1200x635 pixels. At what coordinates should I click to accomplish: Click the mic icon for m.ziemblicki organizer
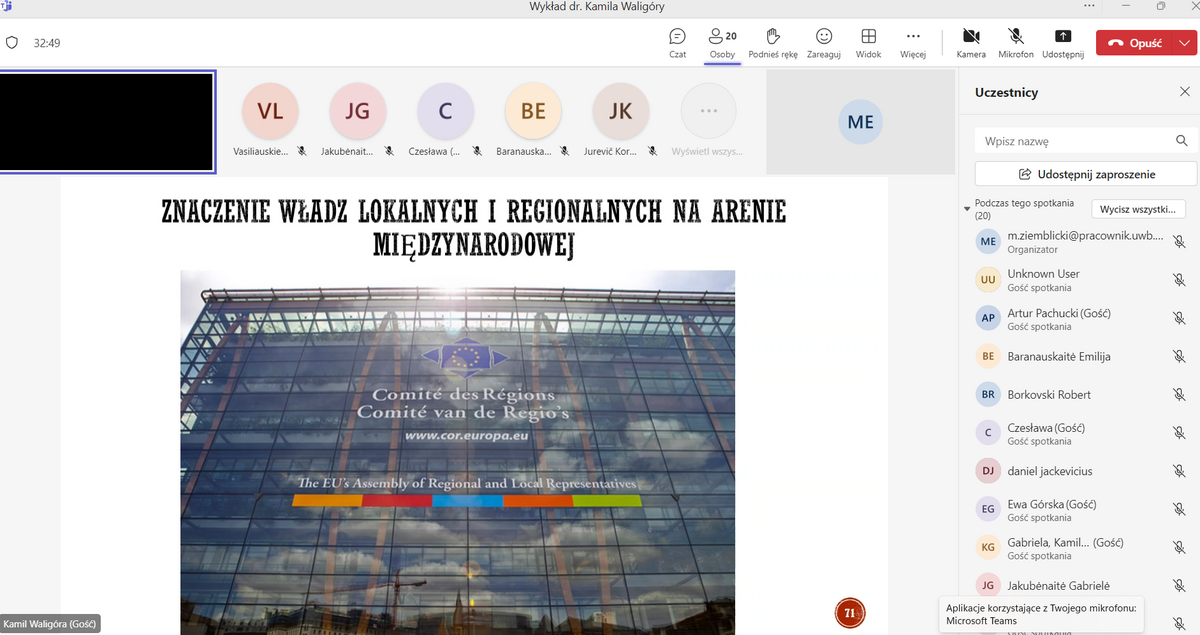(x=1179, y=242)
